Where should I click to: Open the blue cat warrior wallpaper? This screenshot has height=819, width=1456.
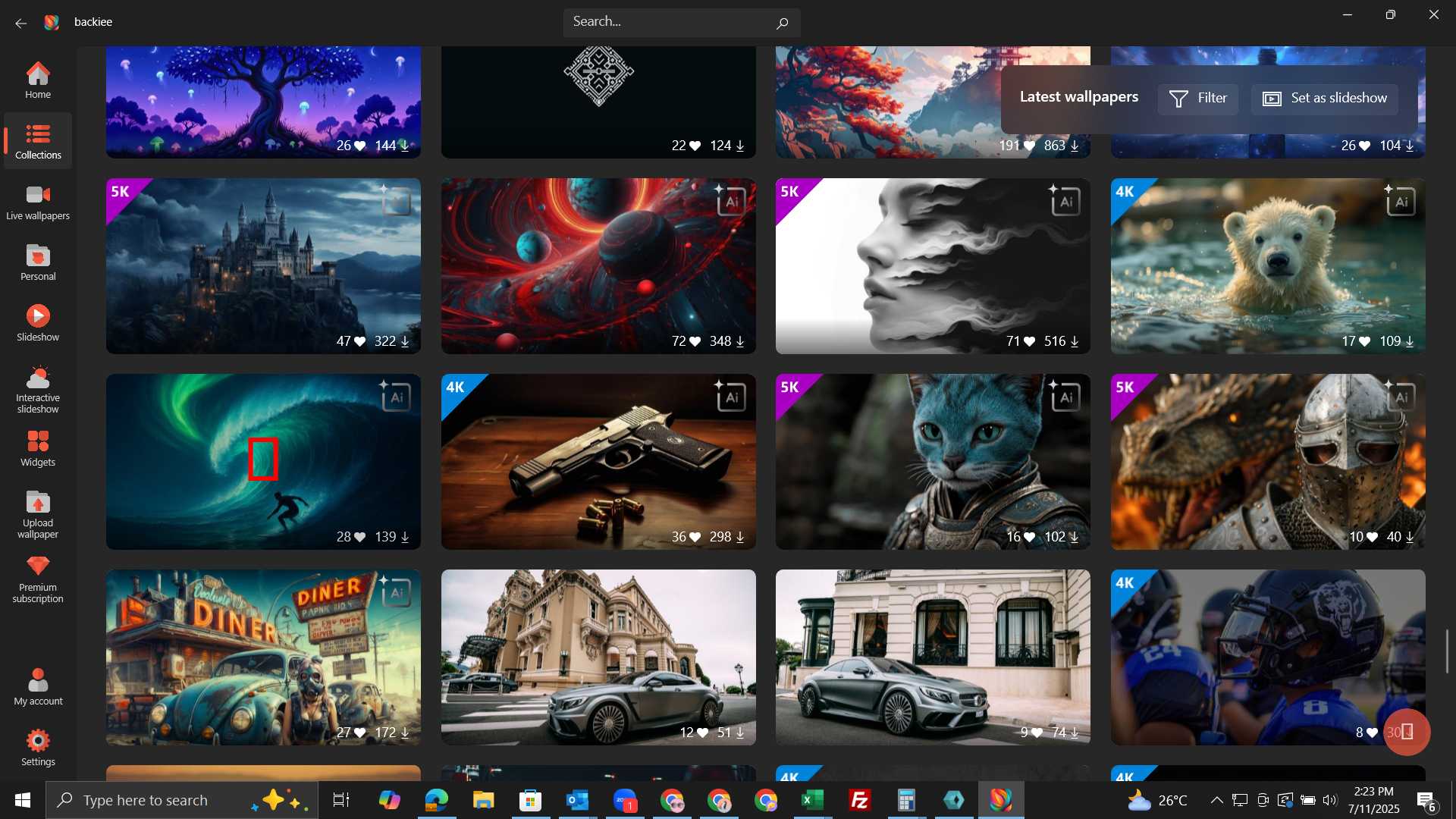click(933, 462)
